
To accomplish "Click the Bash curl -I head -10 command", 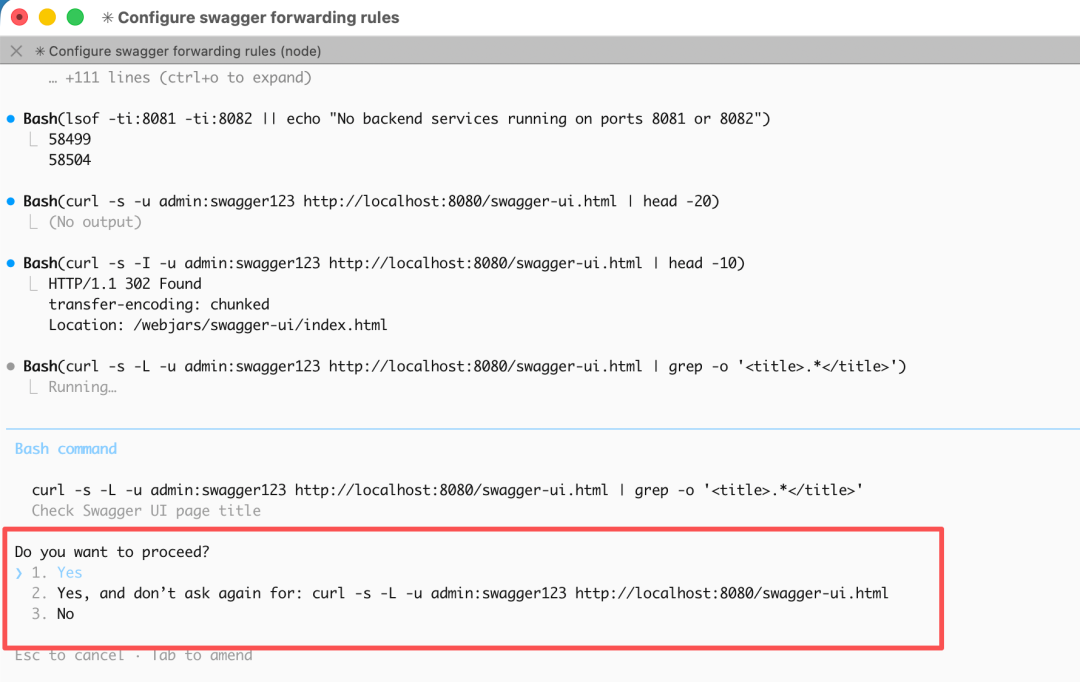I will pyautogui.click(x=384, y=263).
